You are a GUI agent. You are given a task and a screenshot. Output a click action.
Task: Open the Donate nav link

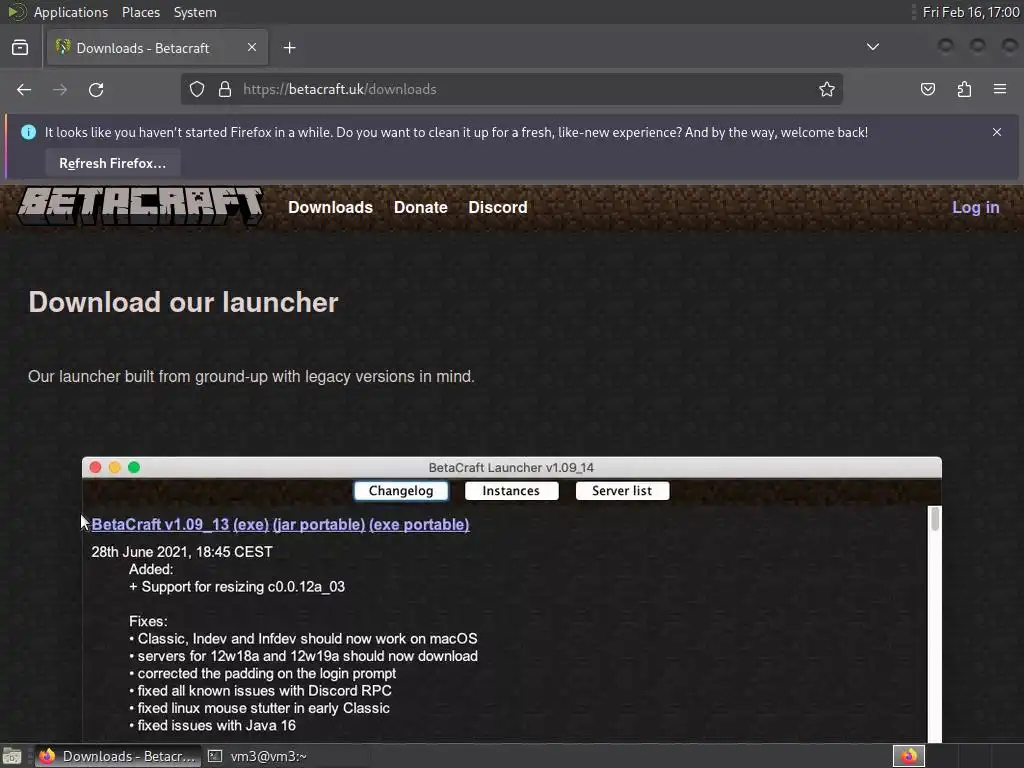coord(421,207)
